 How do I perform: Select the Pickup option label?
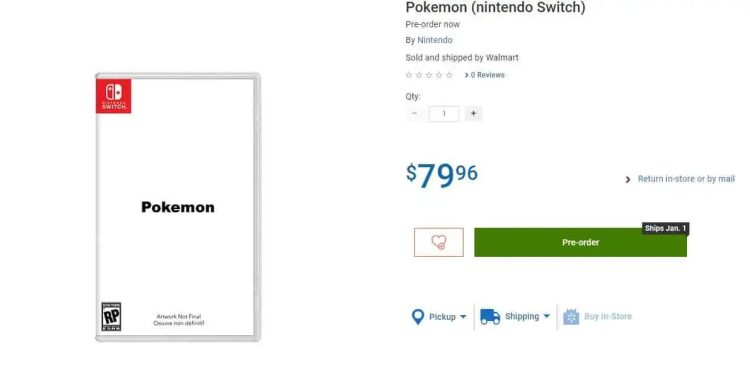point(442,317)
